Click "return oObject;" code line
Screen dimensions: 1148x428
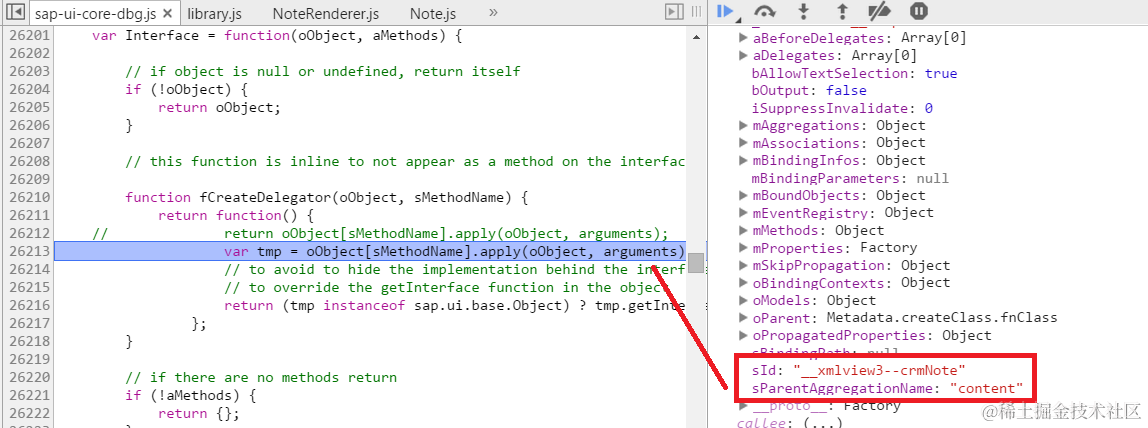click(220, 108)
